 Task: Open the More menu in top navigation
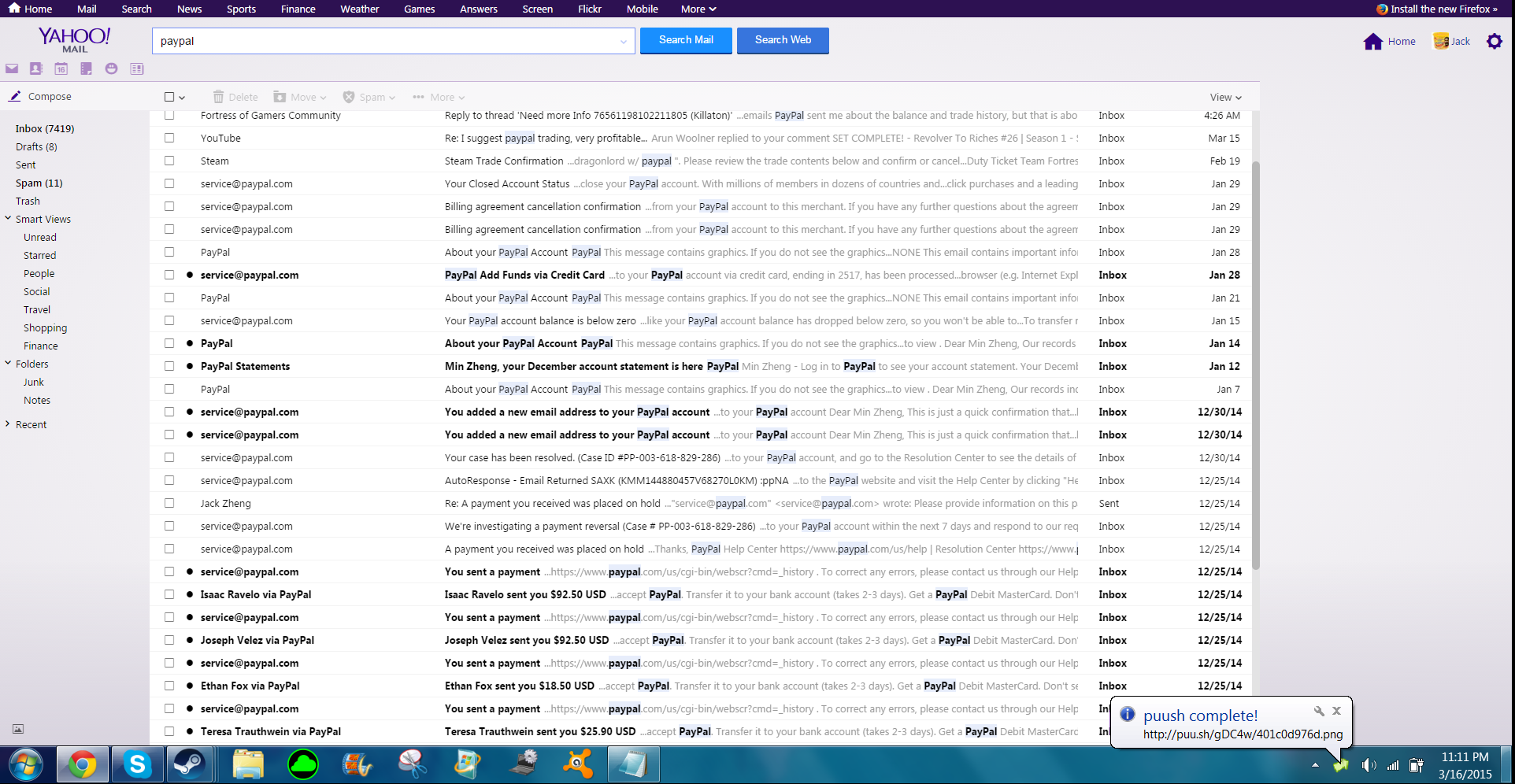[698, 9]
